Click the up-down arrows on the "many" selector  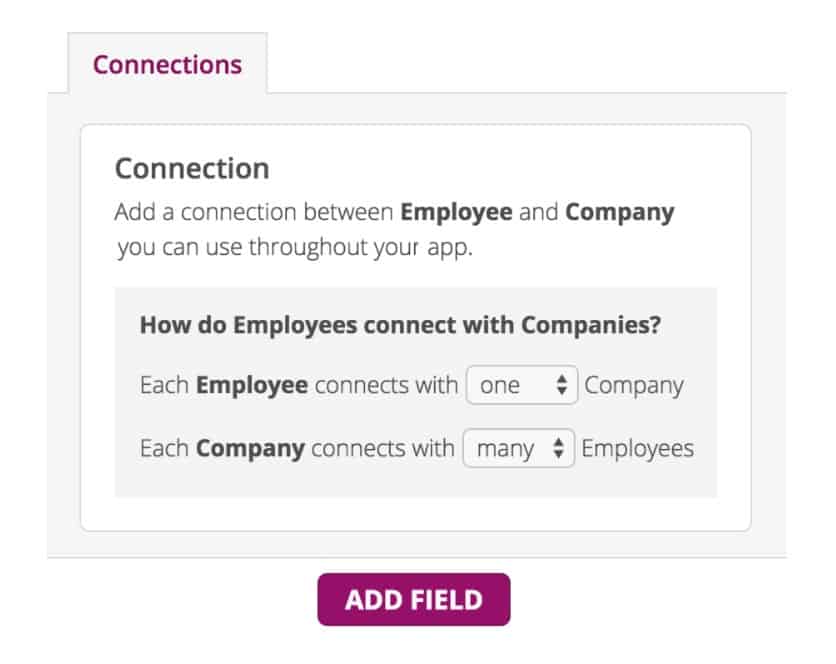tap(558, 449)
